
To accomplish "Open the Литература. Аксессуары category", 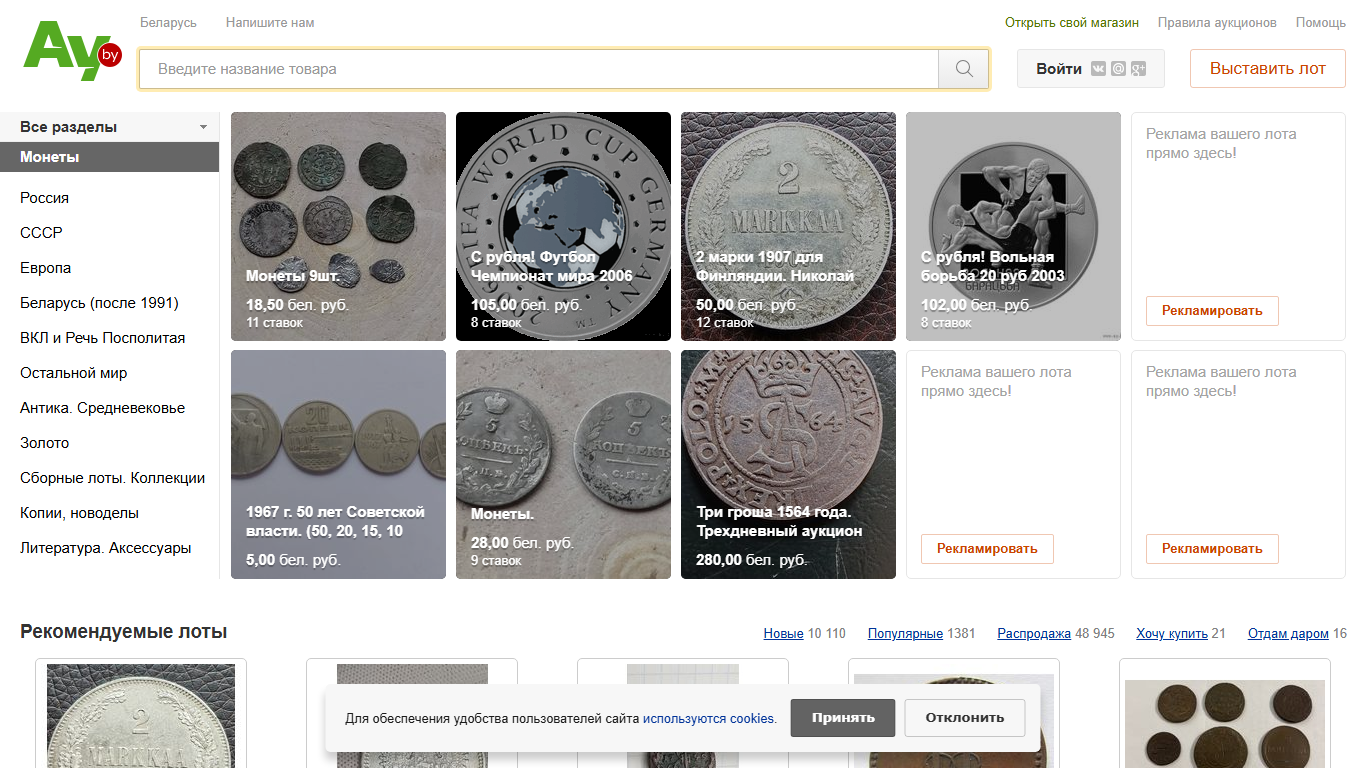I will click(105, 548).
